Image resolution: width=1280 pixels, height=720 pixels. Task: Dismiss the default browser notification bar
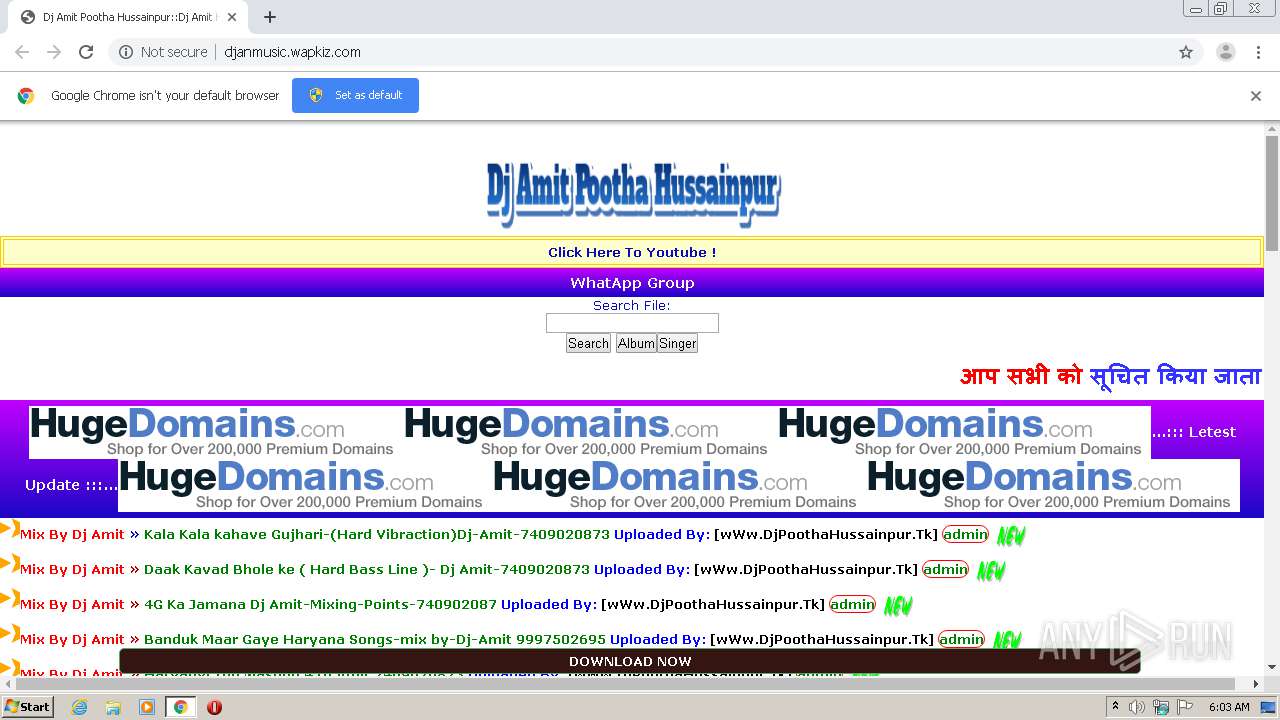[x=1256, y=96]
